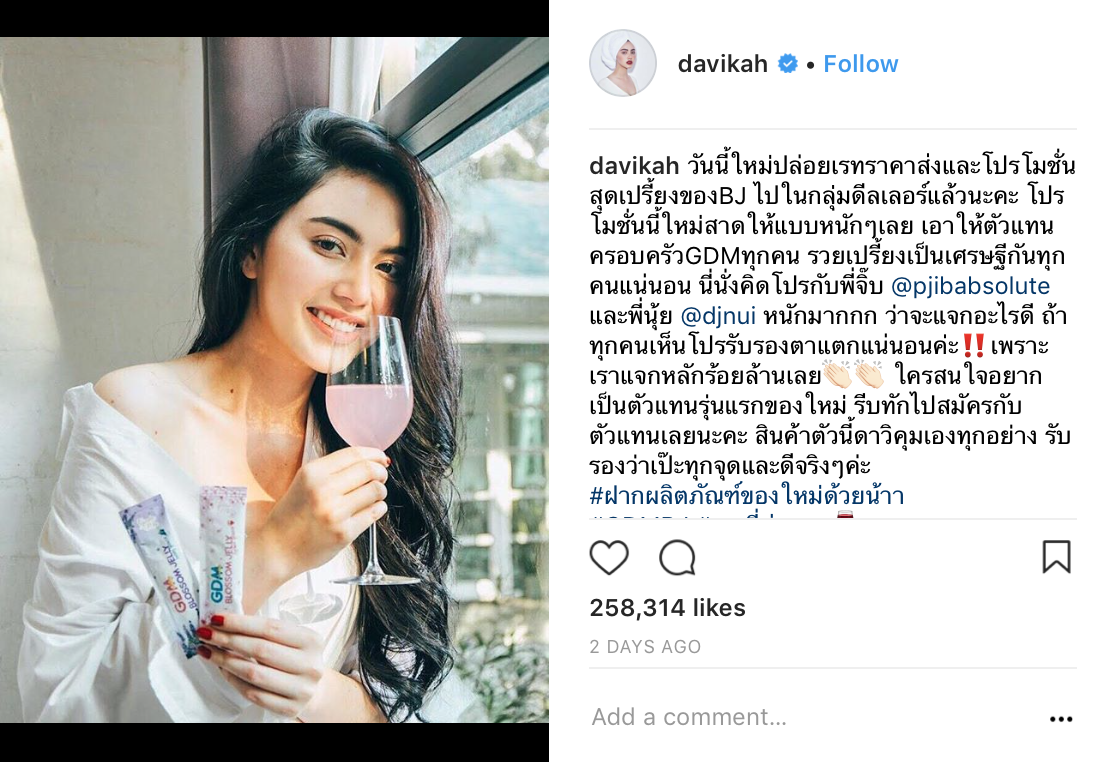
Task: Open comments via the speech bubble icon
Action: point(677,557)
